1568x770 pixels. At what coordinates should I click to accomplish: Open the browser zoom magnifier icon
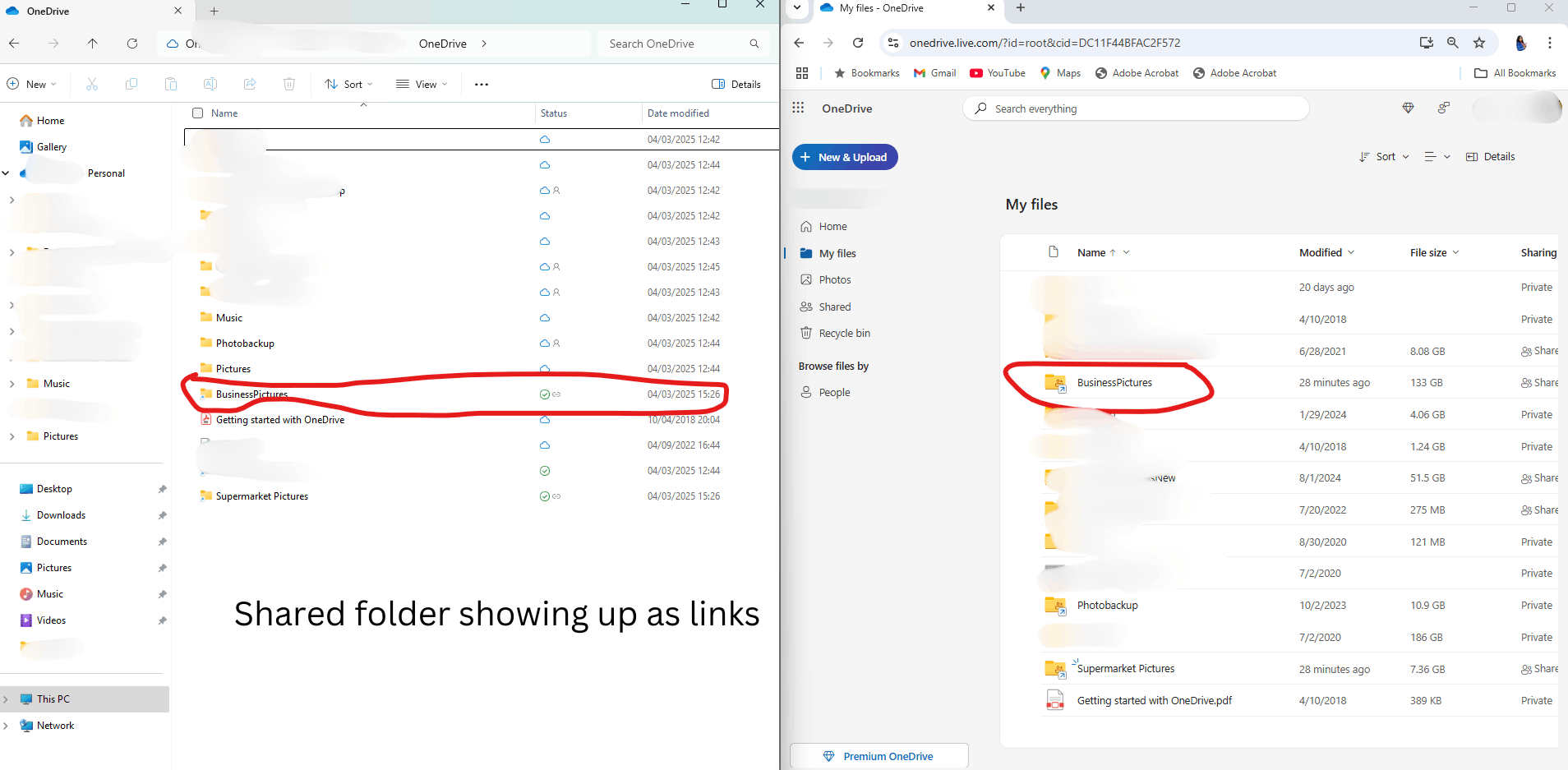coord(1453,43)
